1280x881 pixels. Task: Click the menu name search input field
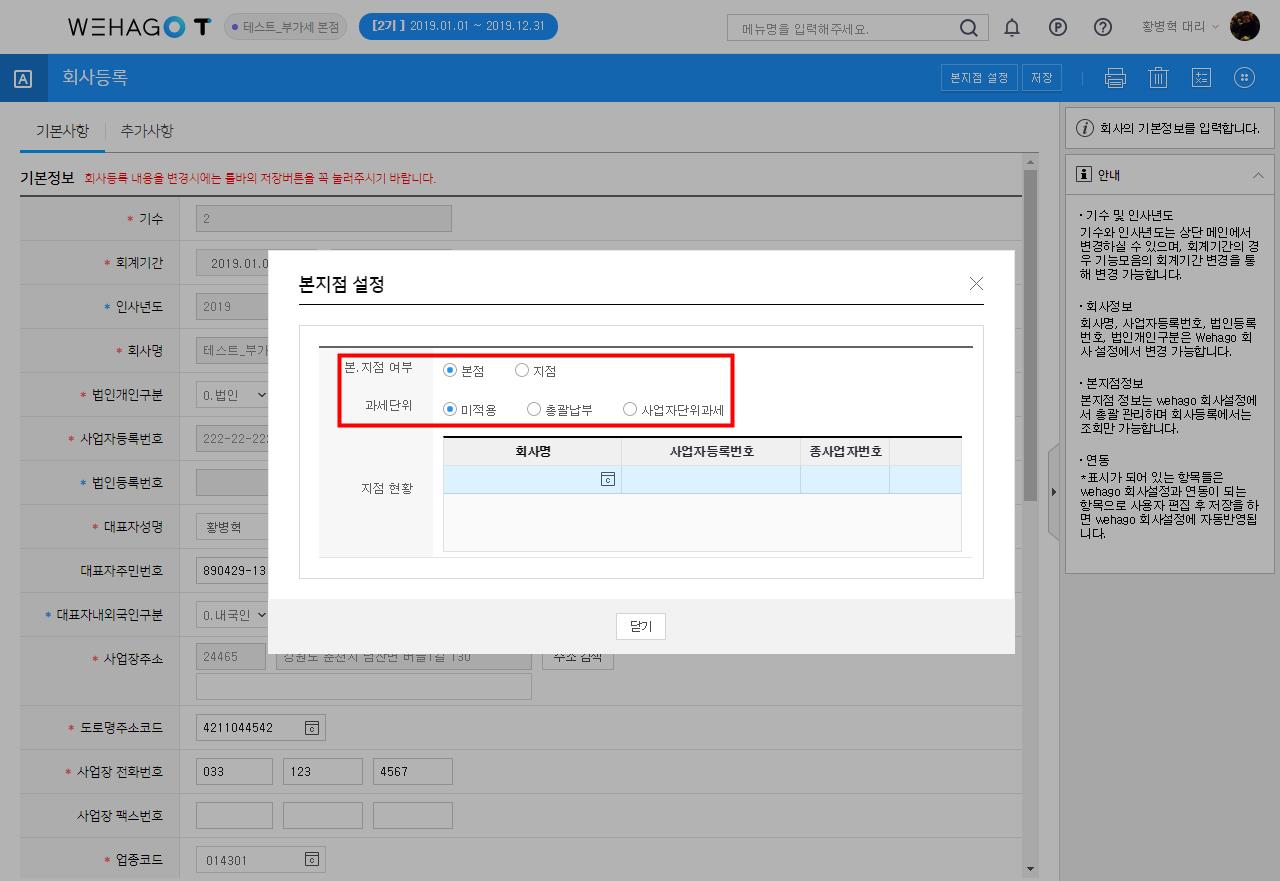[x=845, y=28]
